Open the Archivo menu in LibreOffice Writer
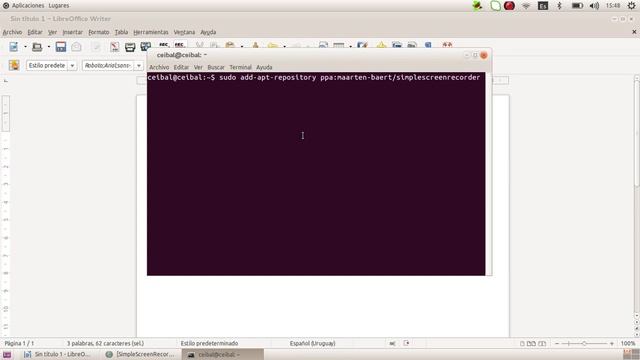The image size is (640, 360). tap(12, 32)
